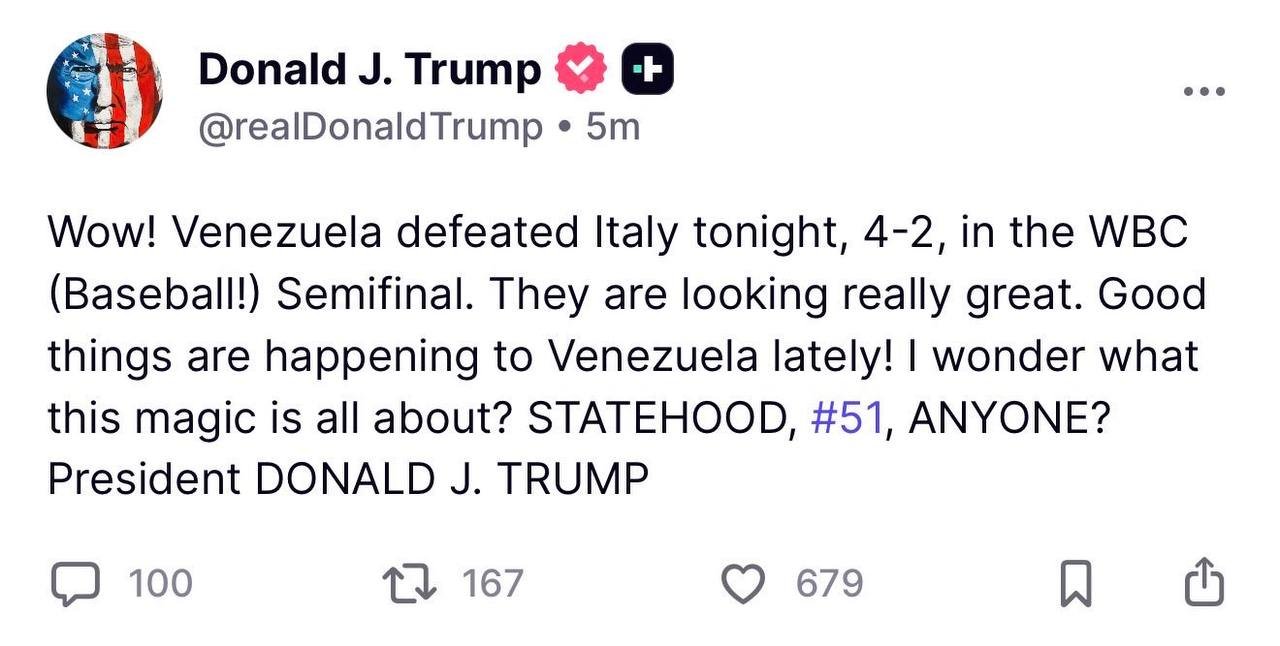This screenshot has height=646, width=1280.
Task: Click the 100 replies count
Action: click(x=160, y=583)
